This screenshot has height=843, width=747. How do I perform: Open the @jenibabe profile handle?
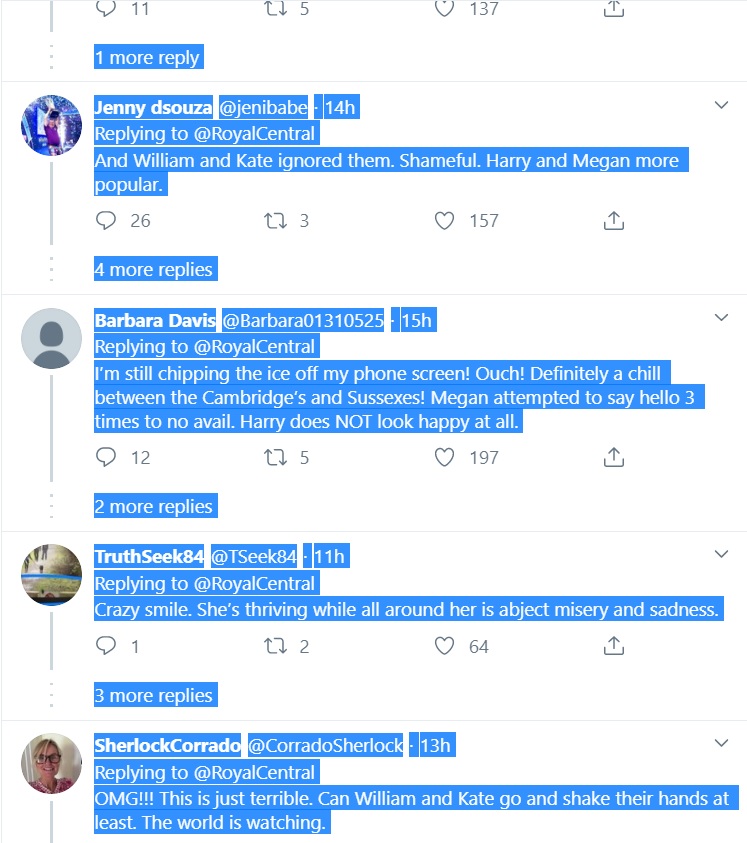tap(263, 108)
